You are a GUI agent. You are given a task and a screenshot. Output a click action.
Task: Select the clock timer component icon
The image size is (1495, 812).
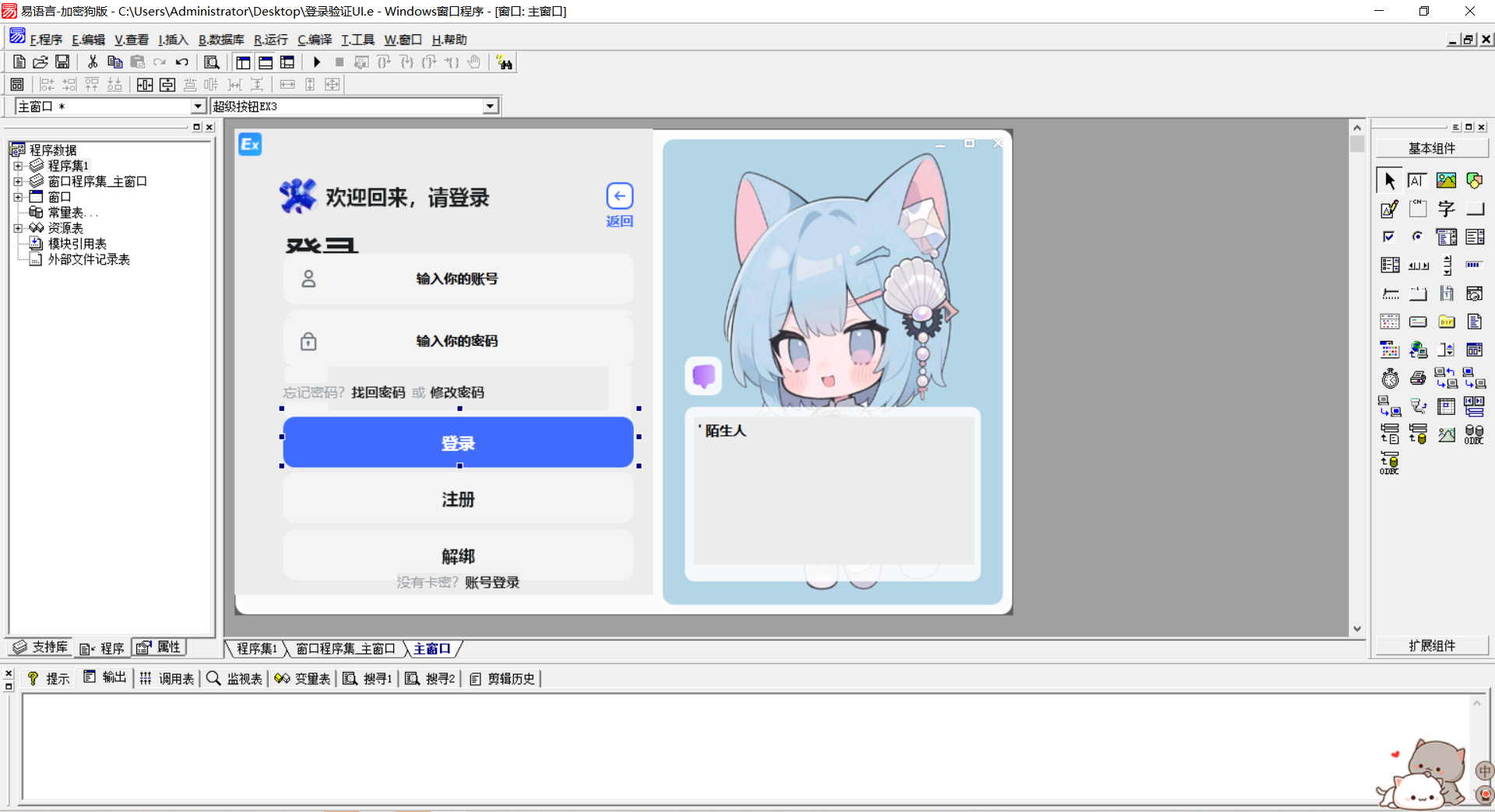click(1389, 378)
